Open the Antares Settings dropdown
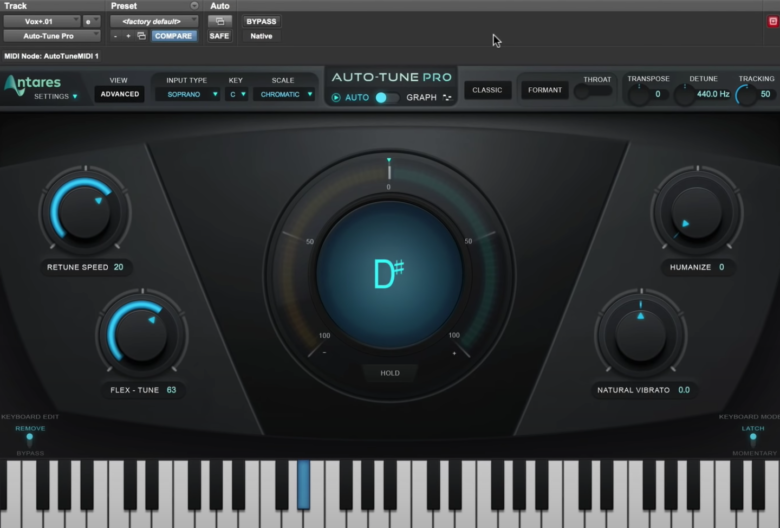 56,97
